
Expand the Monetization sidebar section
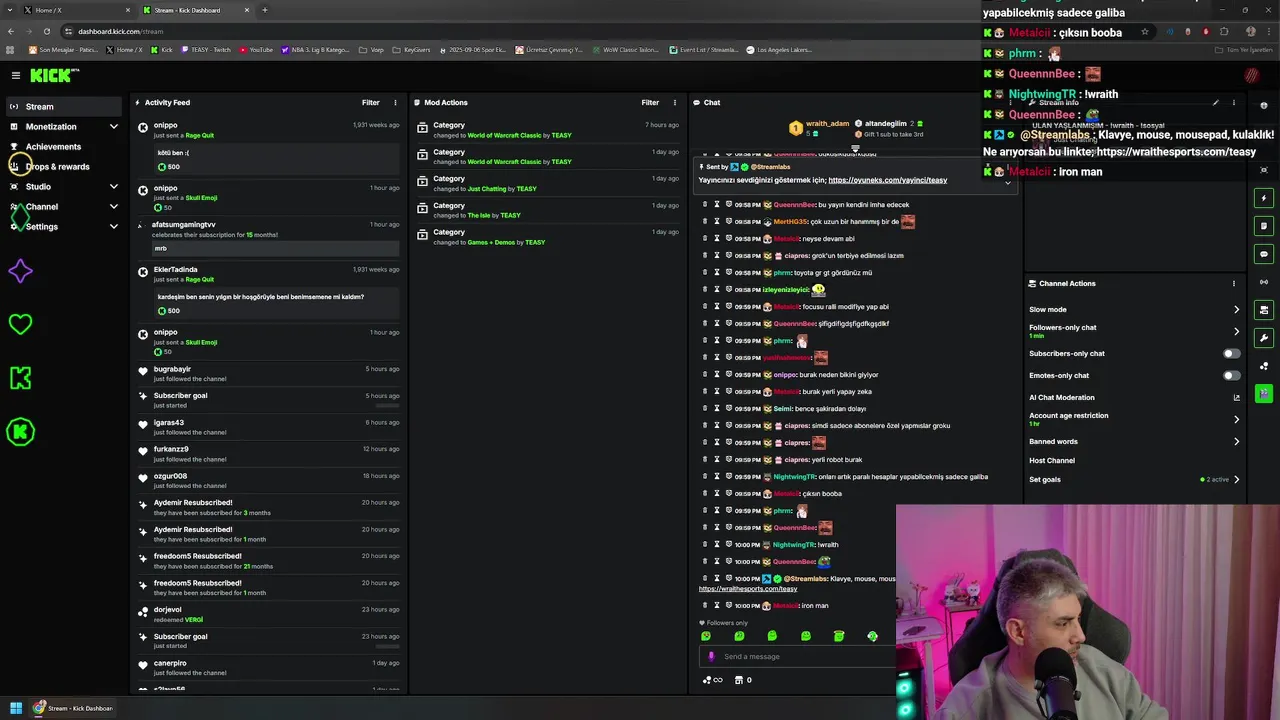(113, 127)
